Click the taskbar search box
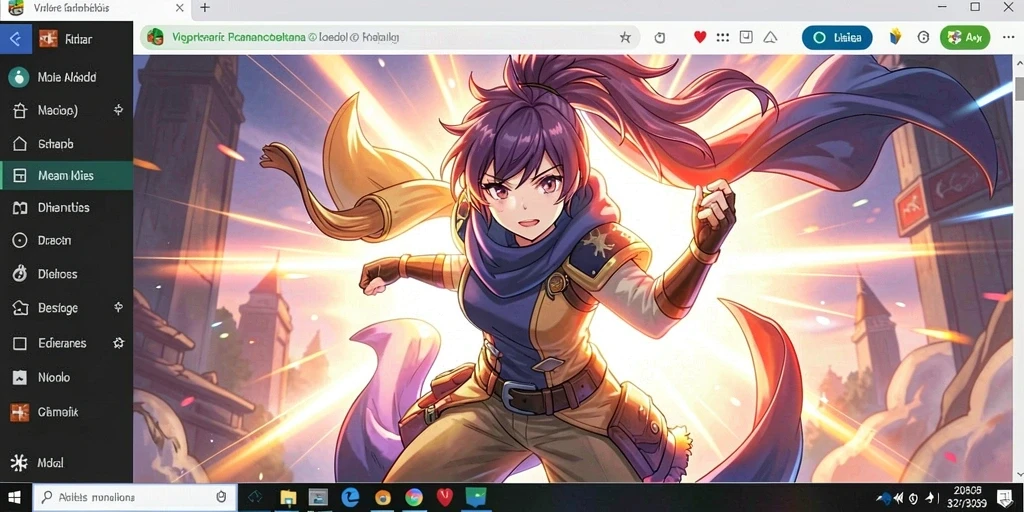 pos(133,498)
